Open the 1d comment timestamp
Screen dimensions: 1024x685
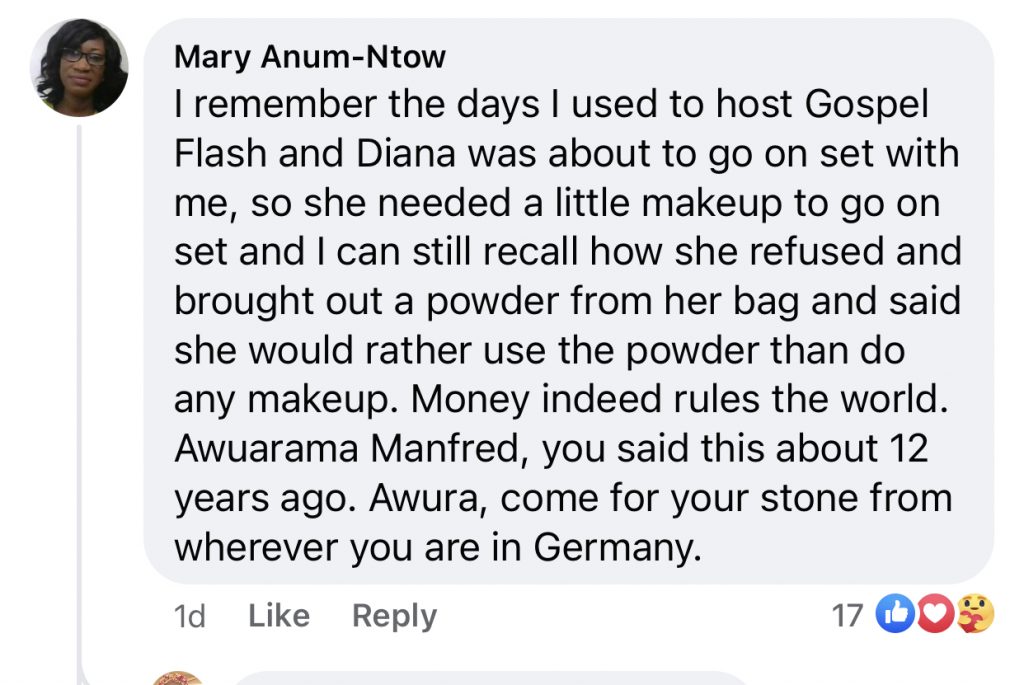coord(190,616)
